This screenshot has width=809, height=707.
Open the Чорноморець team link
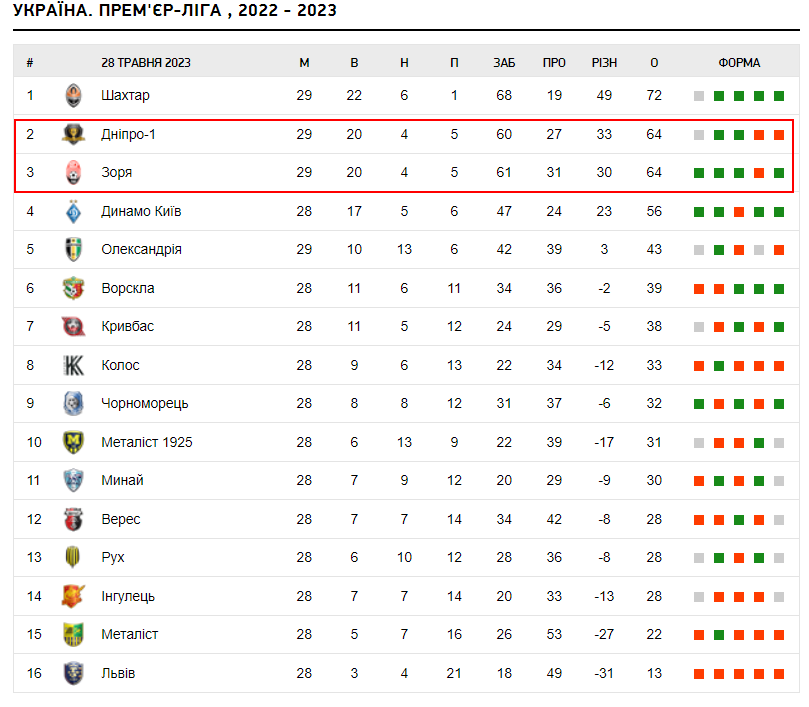(x=144, y=404)
